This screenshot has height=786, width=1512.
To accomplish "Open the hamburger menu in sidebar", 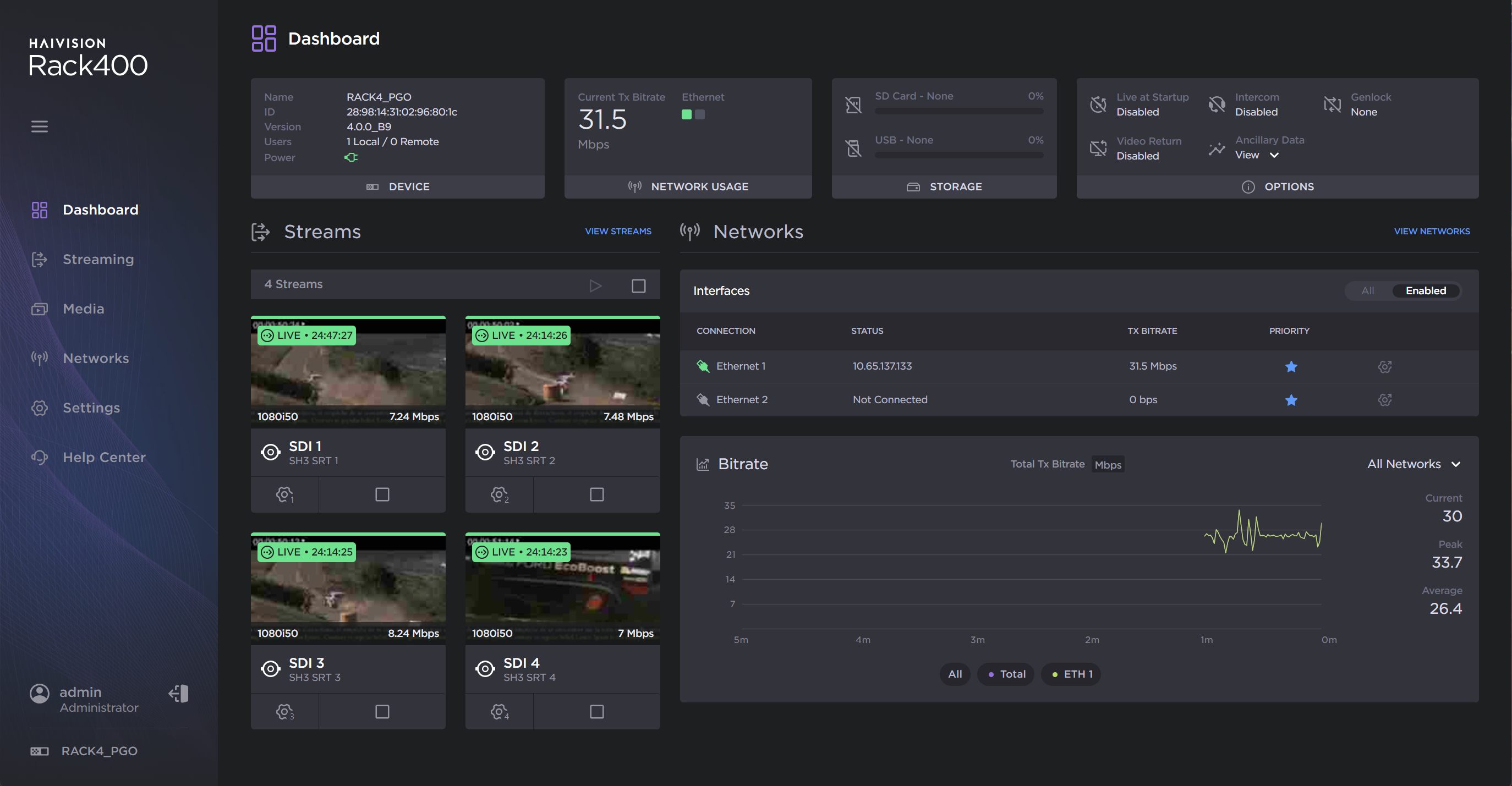I will 39,126.
